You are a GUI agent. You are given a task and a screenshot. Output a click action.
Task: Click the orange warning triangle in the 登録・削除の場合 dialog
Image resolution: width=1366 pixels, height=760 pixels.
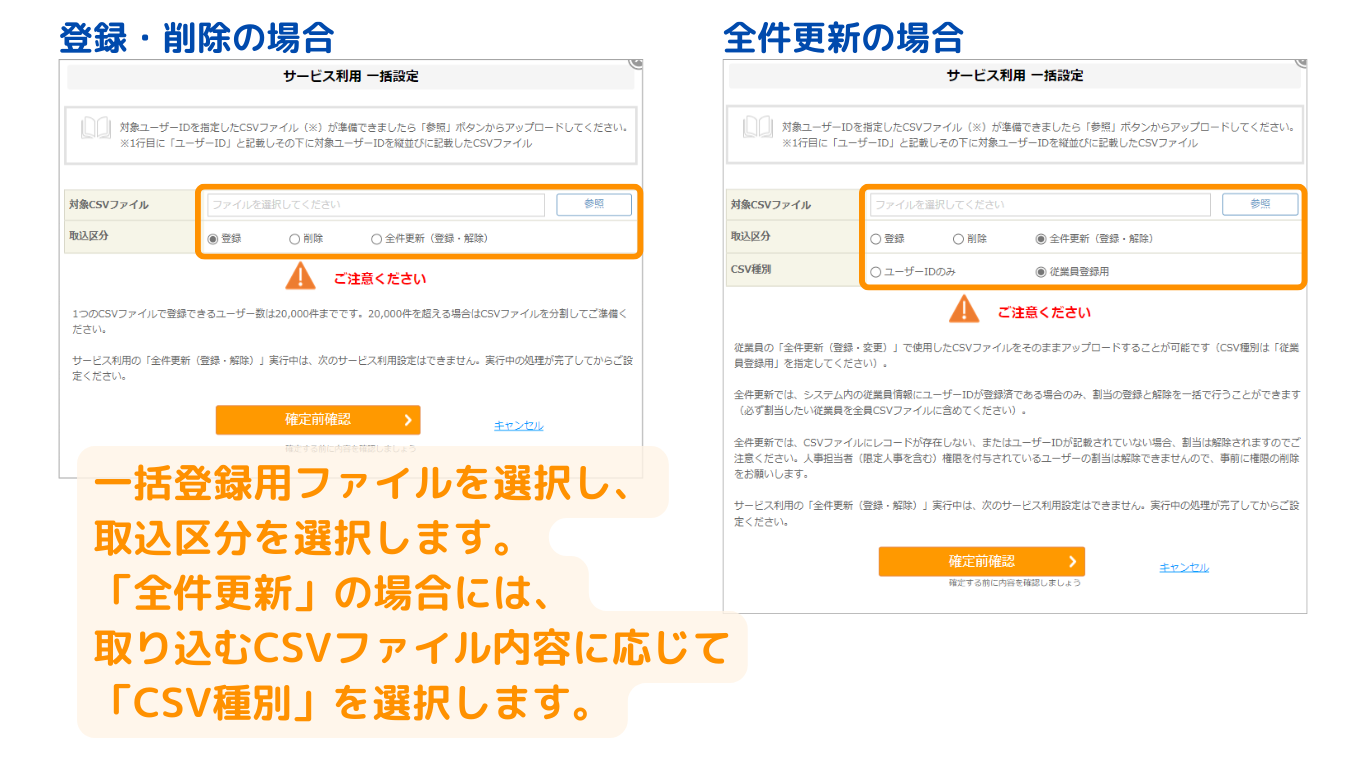300,277
